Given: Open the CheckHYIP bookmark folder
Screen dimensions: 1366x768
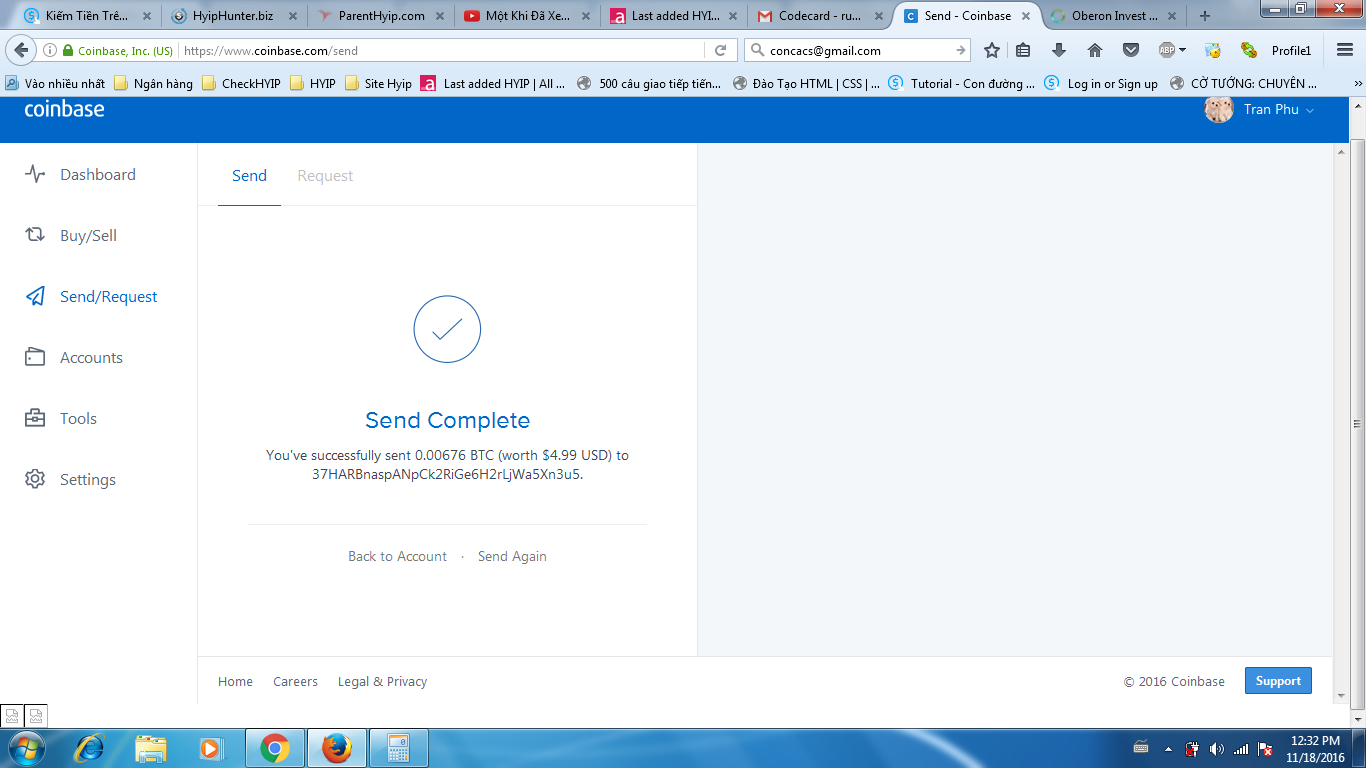Looking at the screenshot, I should [241, 84].
